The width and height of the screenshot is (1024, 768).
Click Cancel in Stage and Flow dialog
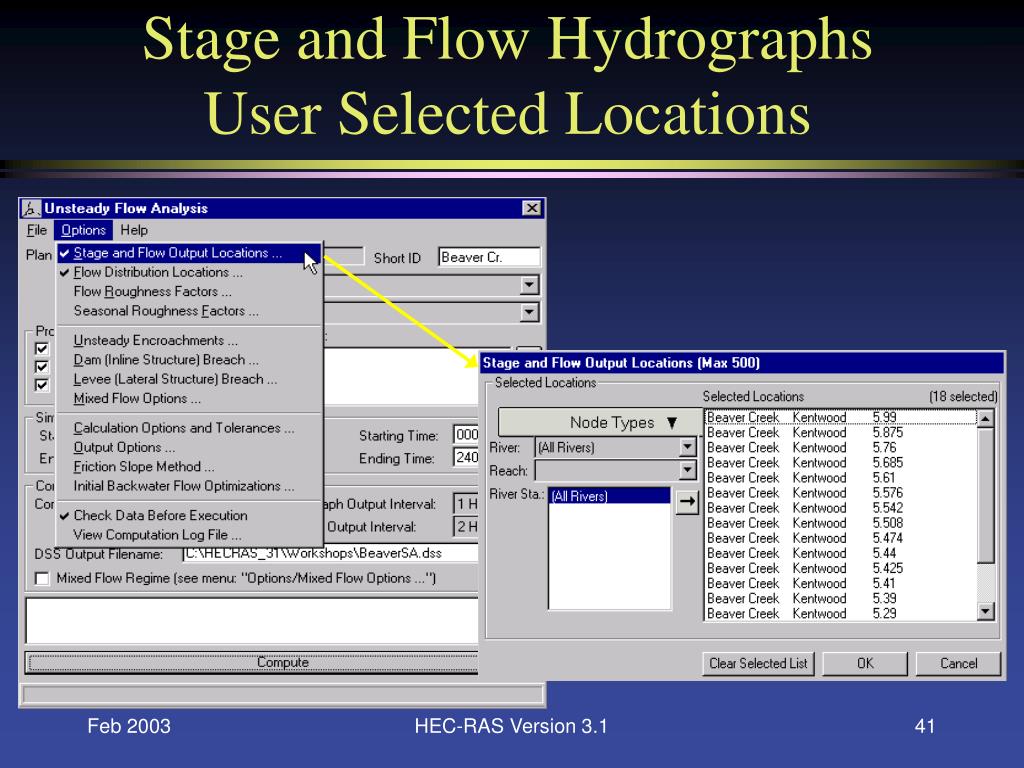coord(958,664)
